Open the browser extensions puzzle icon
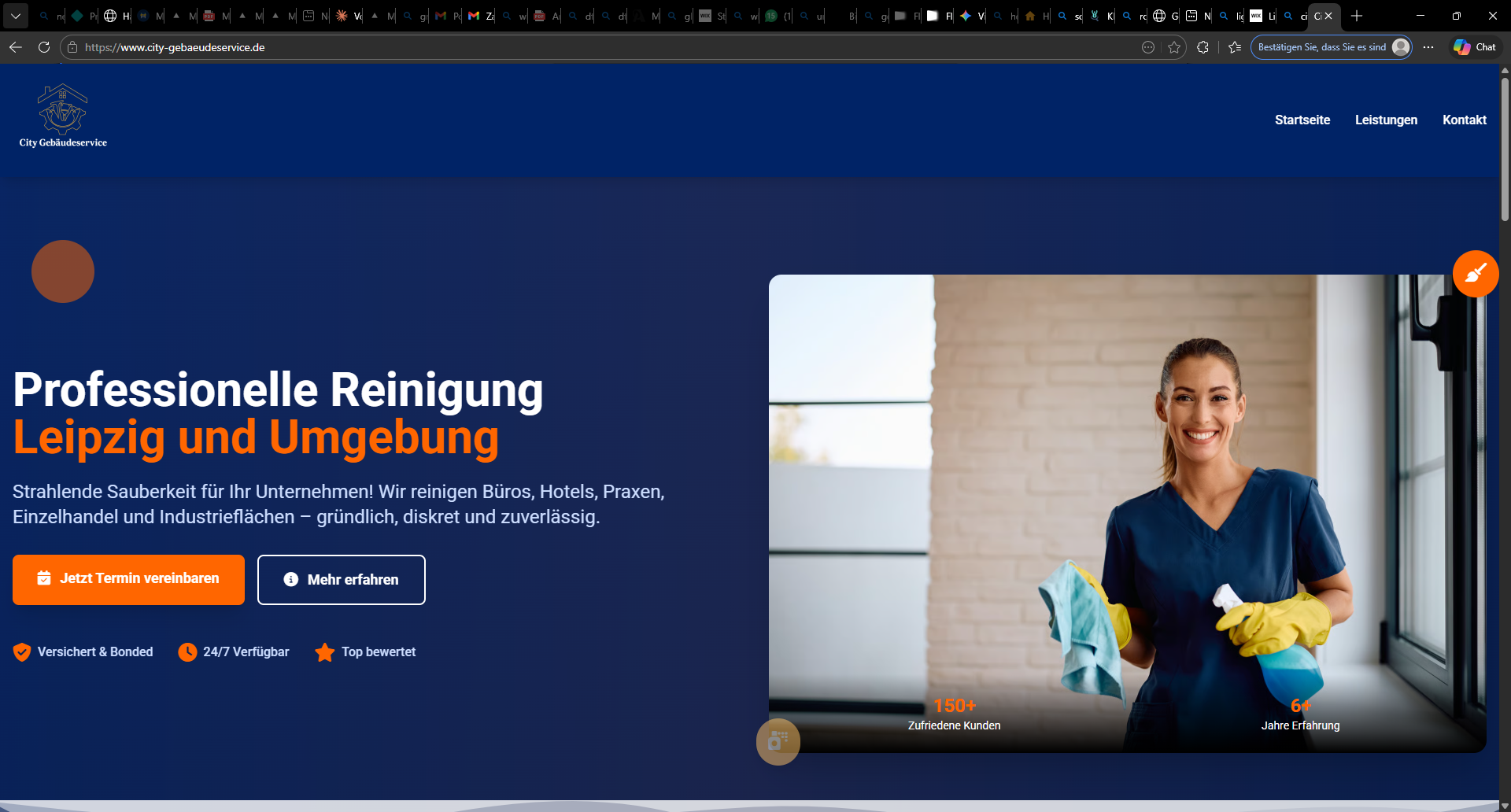Screen dimensions: 1511x812 (x=1203, y=47)
